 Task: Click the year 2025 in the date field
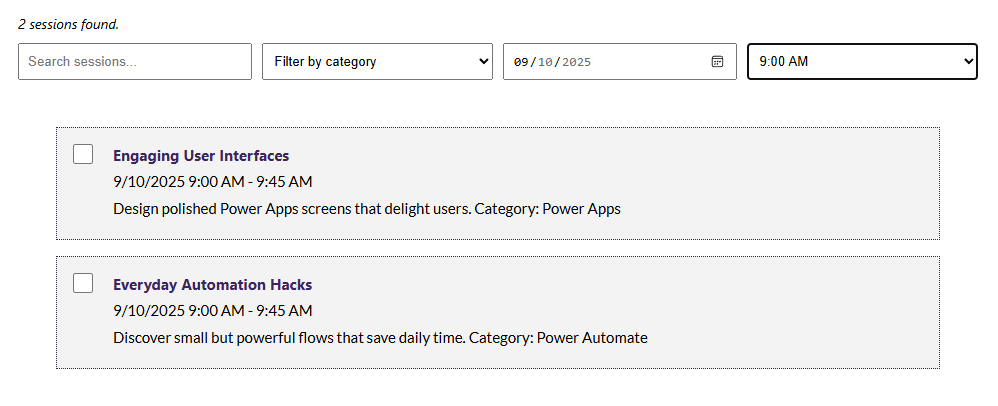tap(576, 62)
